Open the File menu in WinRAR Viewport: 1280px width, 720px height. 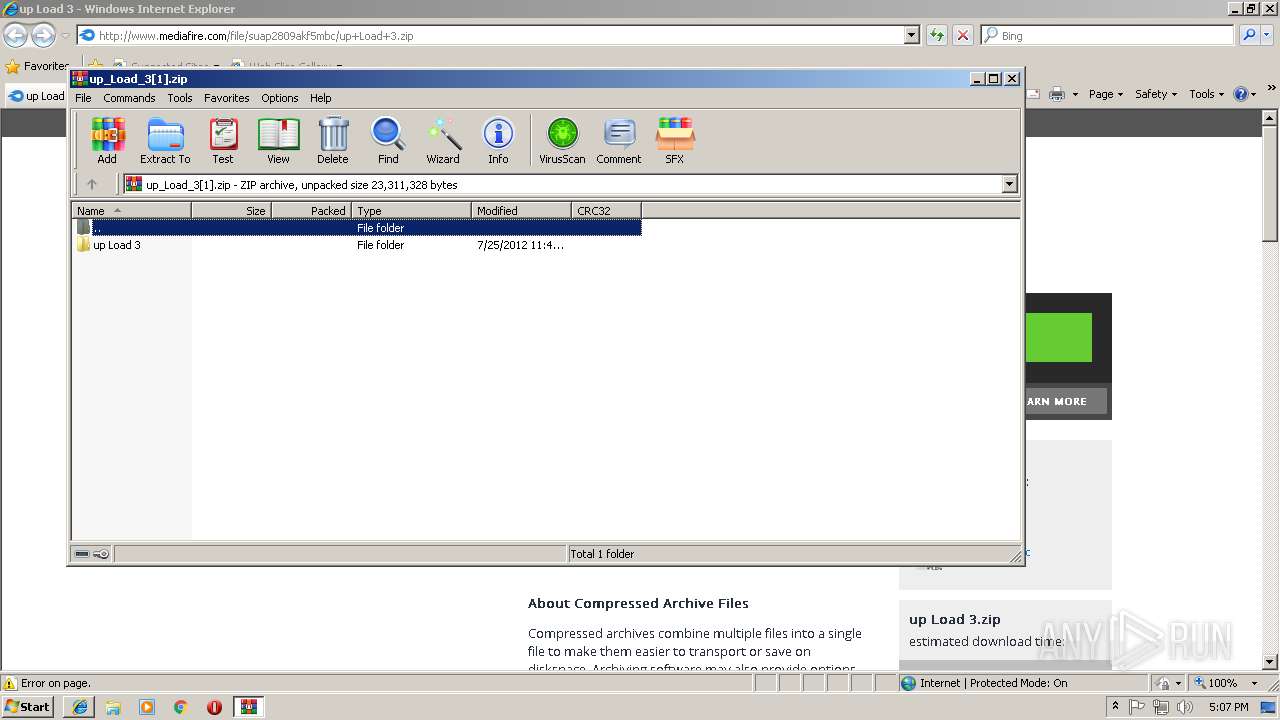click(83, 98)
